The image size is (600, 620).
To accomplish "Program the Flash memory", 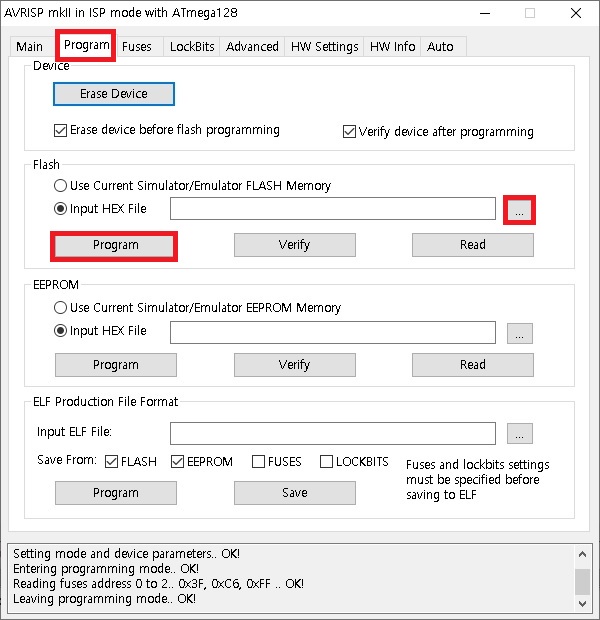I will pos(116,245).
